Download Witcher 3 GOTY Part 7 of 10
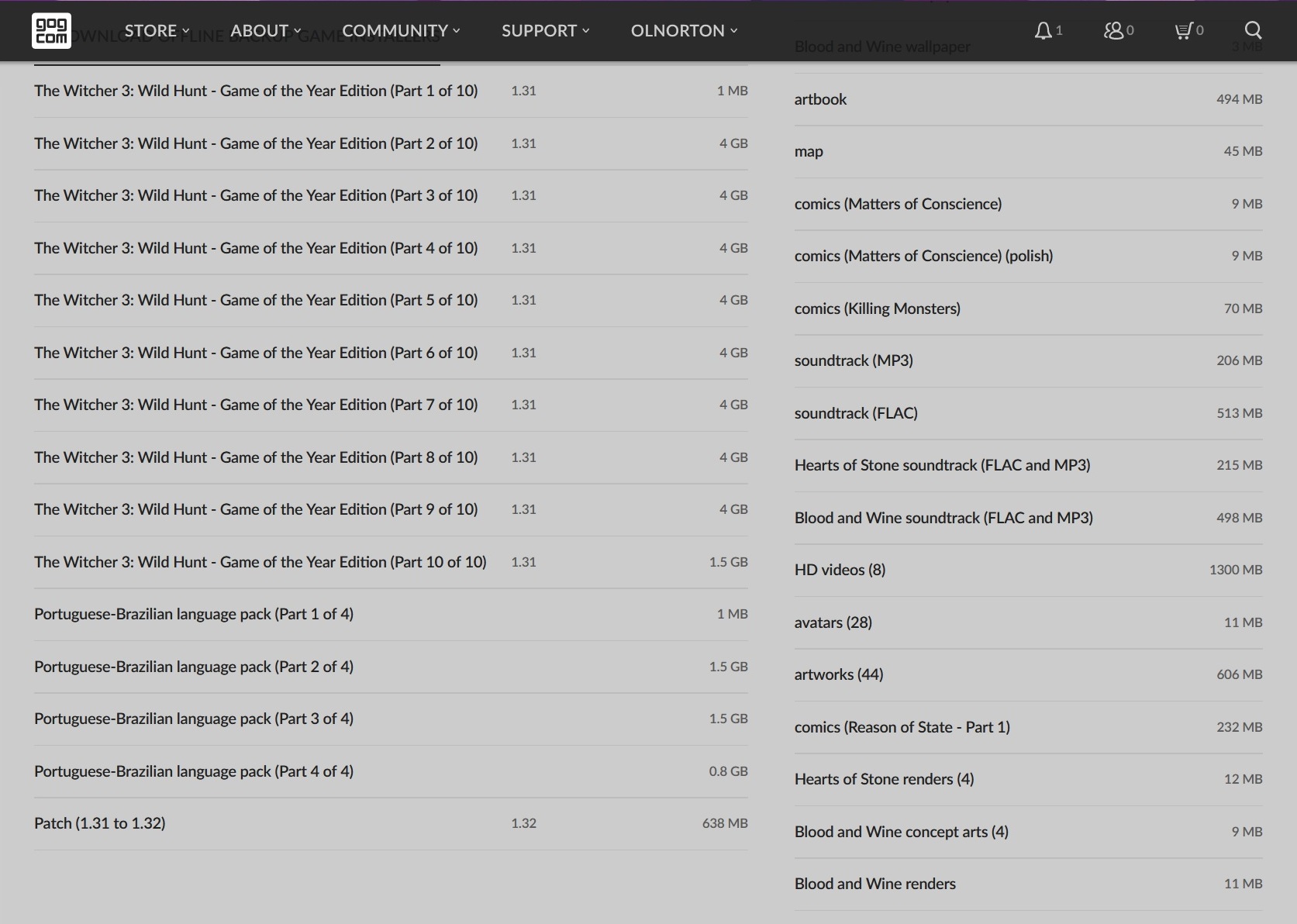1297x924 pixels. (x=391, y=405)
